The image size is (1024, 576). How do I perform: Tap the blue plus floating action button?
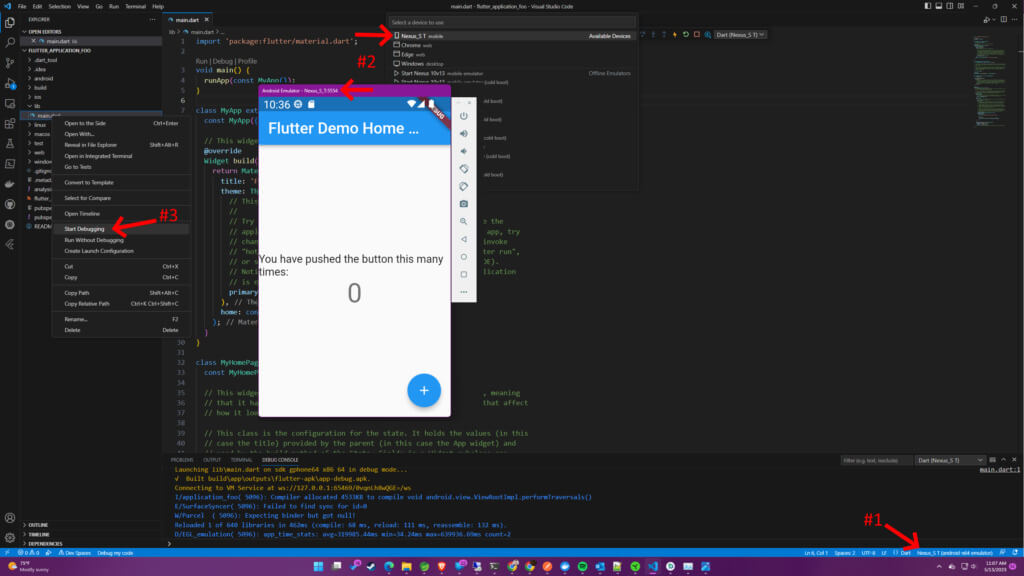[424, 390]
